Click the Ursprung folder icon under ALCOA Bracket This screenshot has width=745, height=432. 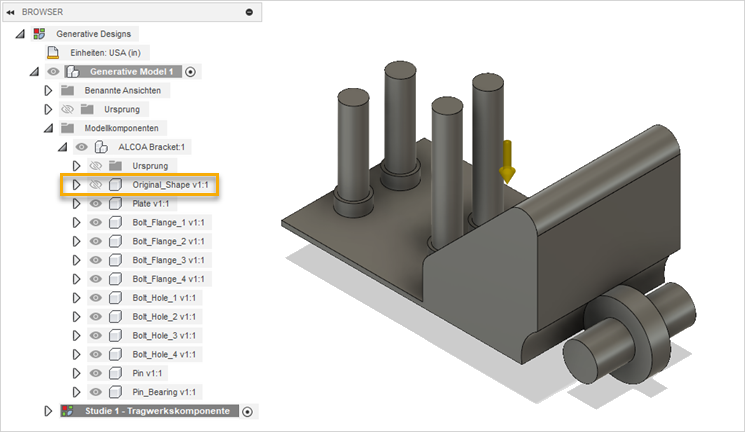coord(115,165)
